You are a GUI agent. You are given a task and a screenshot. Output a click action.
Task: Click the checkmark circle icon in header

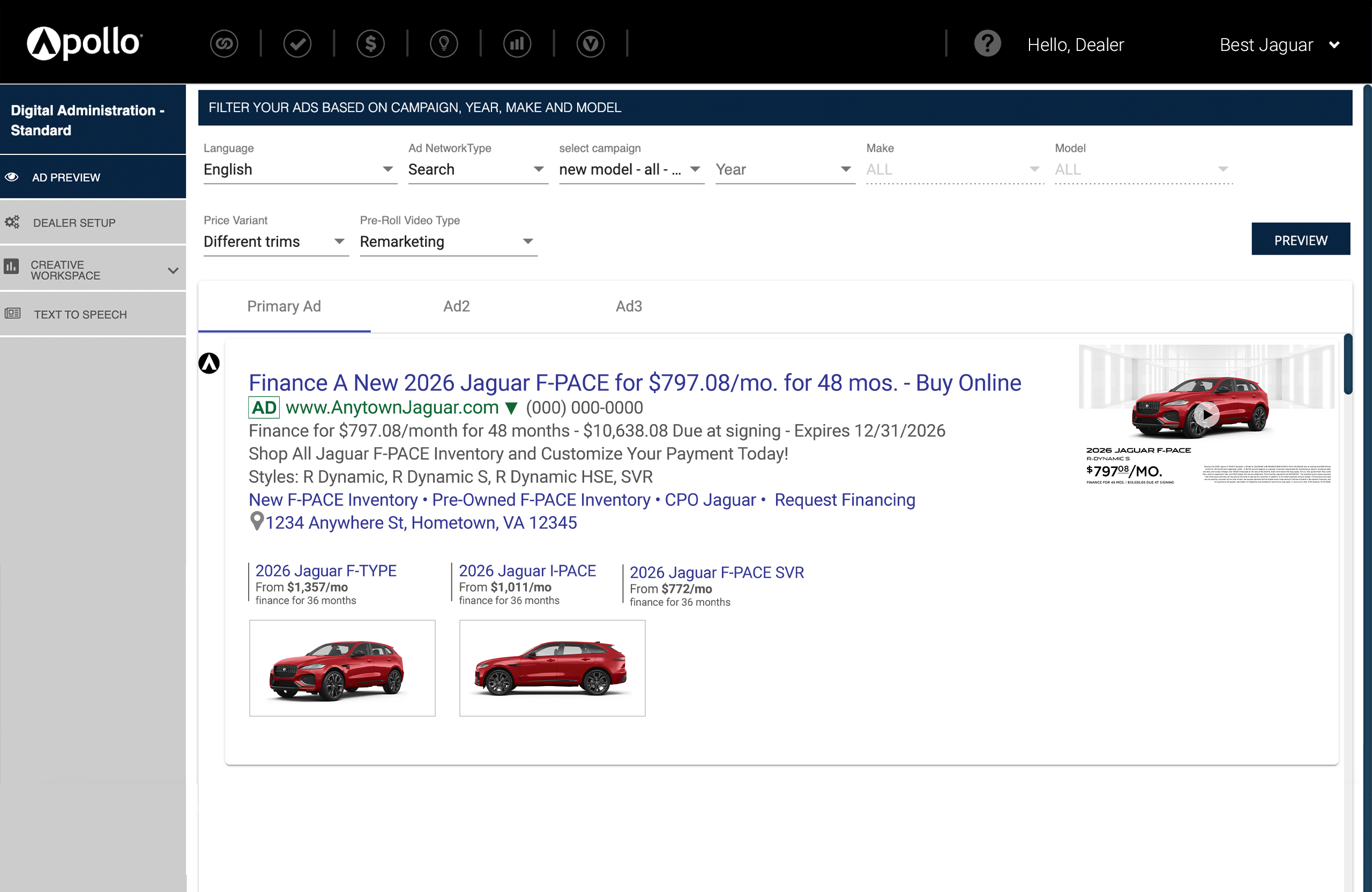(297, 44)
